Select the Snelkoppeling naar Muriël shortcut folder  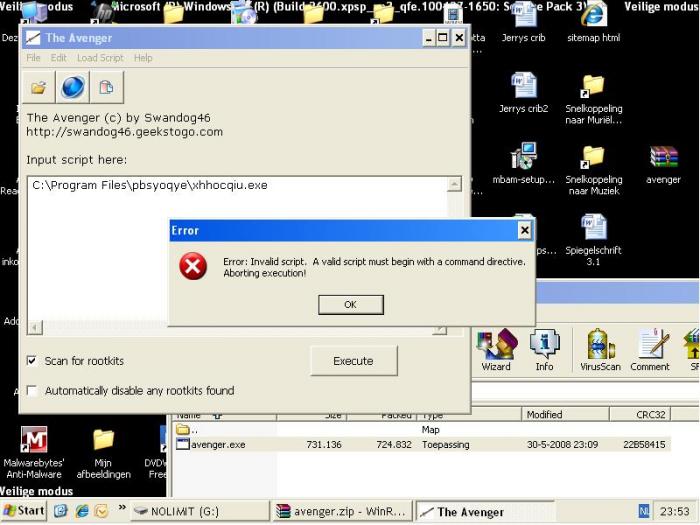point(593,99)
